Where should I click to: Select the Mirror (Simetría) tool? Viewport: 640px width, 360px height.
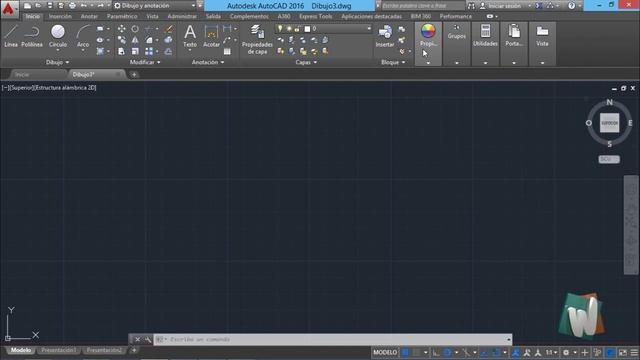pyautogui.click(x=135, y=40)
